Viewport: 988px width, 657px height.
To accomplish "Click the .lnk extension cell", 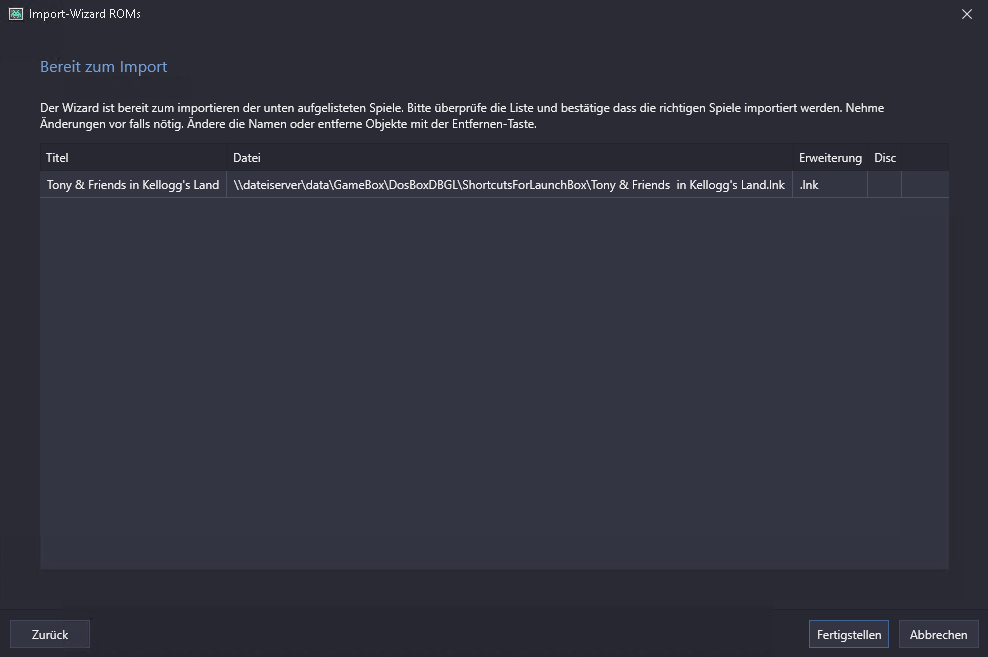I will [830, 185].
